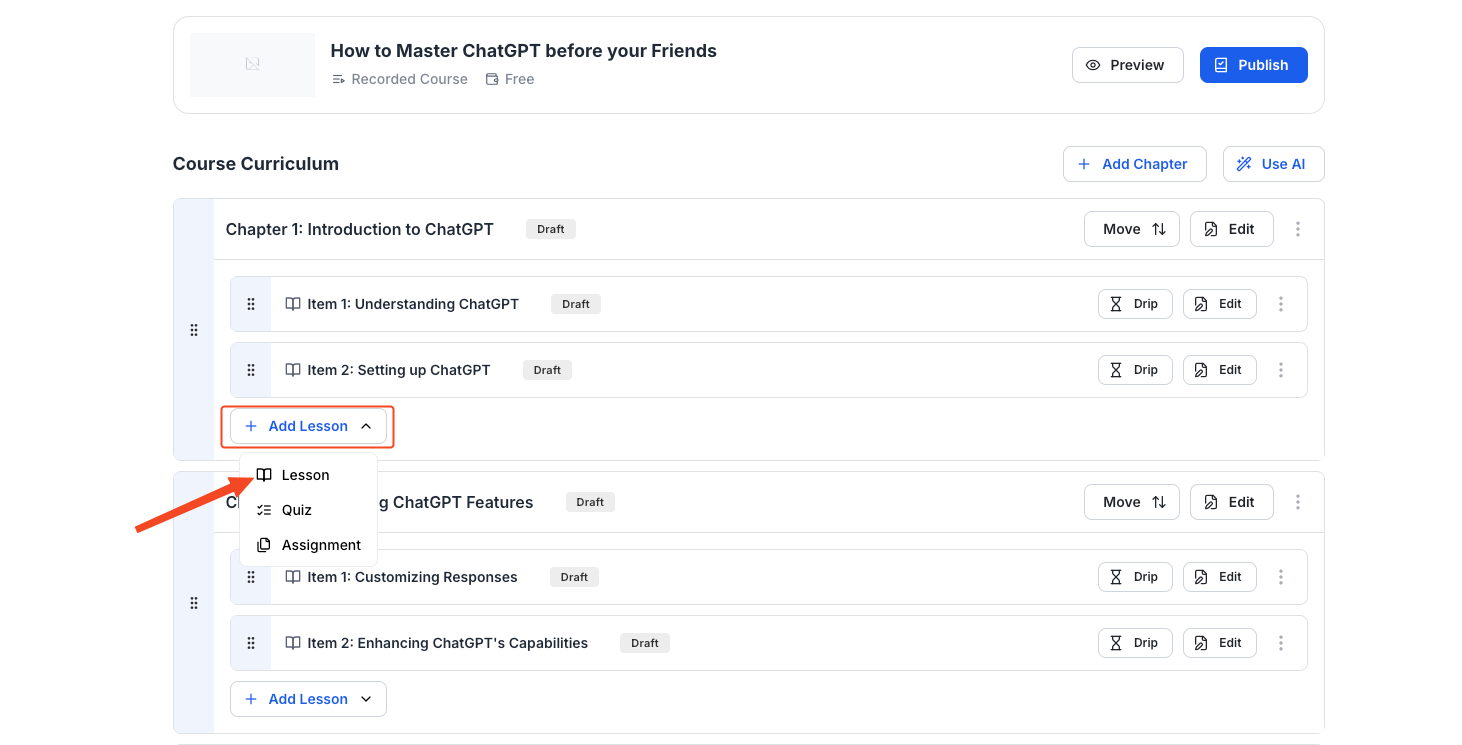Click drag handle for Enhancing ChatGPT's Capabilities
Viewport: 1462px width, 745px height.
[x=251, y=643]
